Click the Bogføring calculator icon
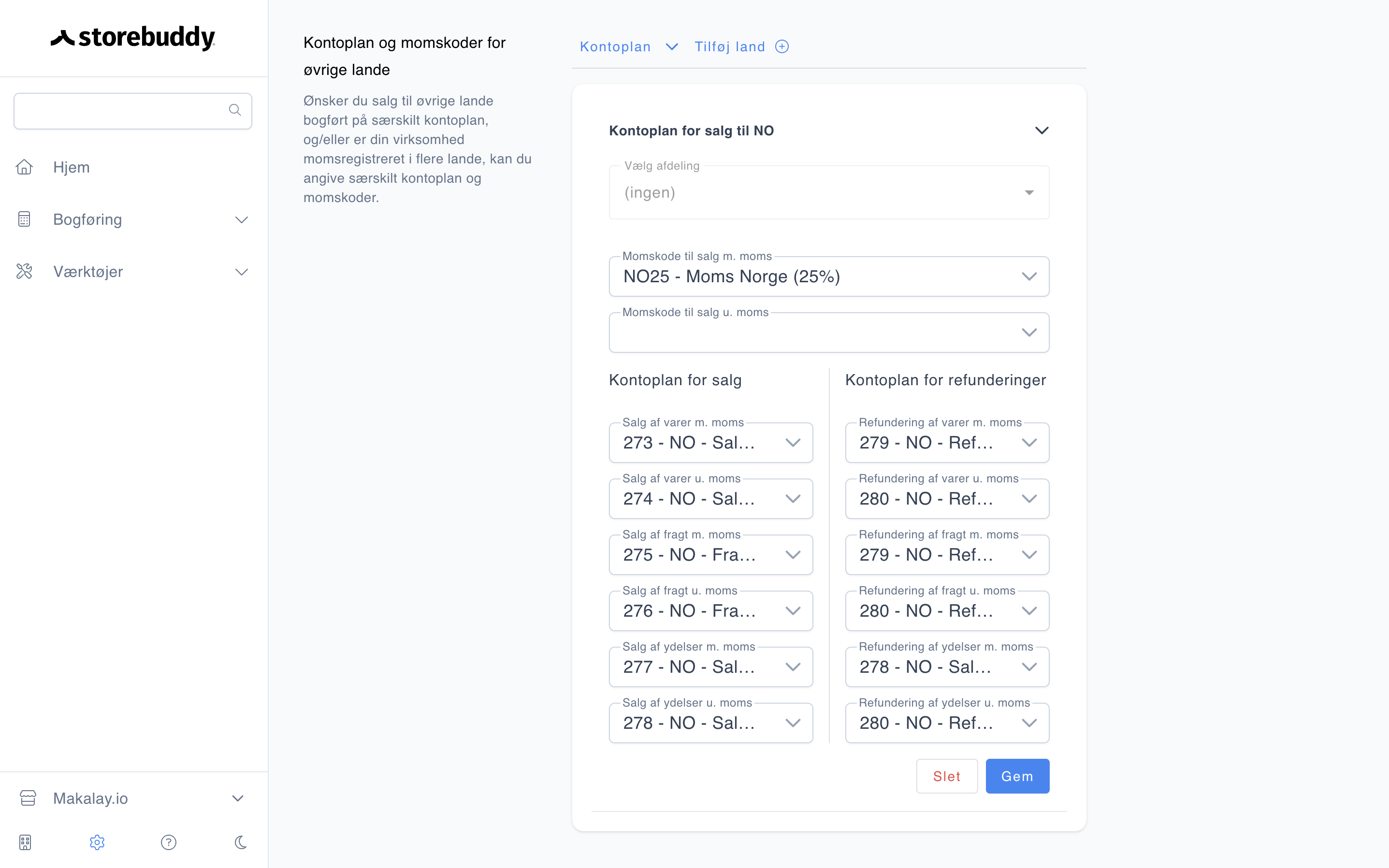 click(24, 219)
